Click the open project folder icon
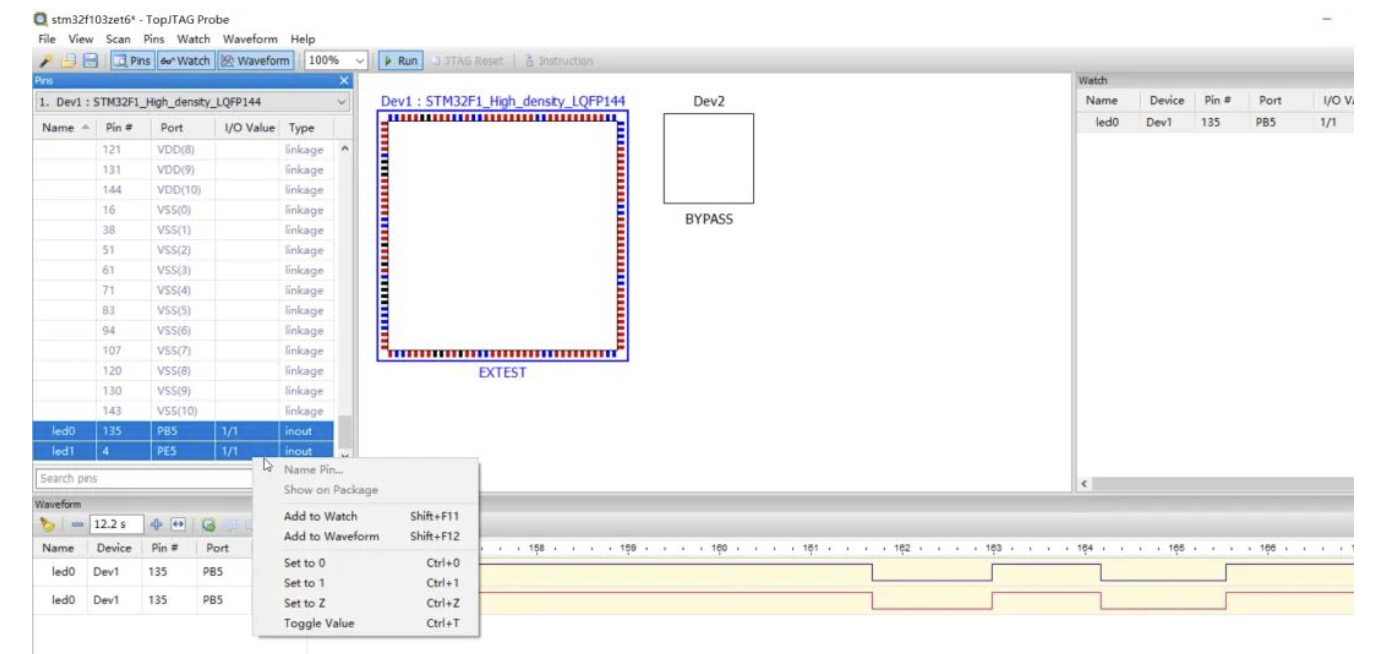1392x654 pixels. pos(70,61)
